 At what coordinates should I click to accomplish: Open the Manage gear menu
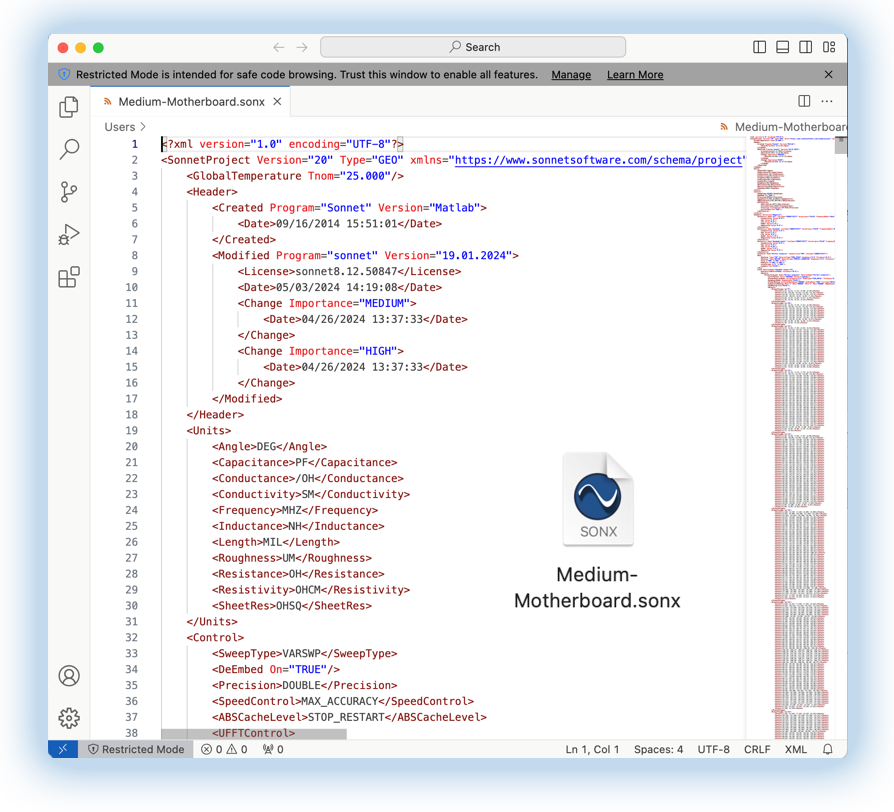[69, 718]
